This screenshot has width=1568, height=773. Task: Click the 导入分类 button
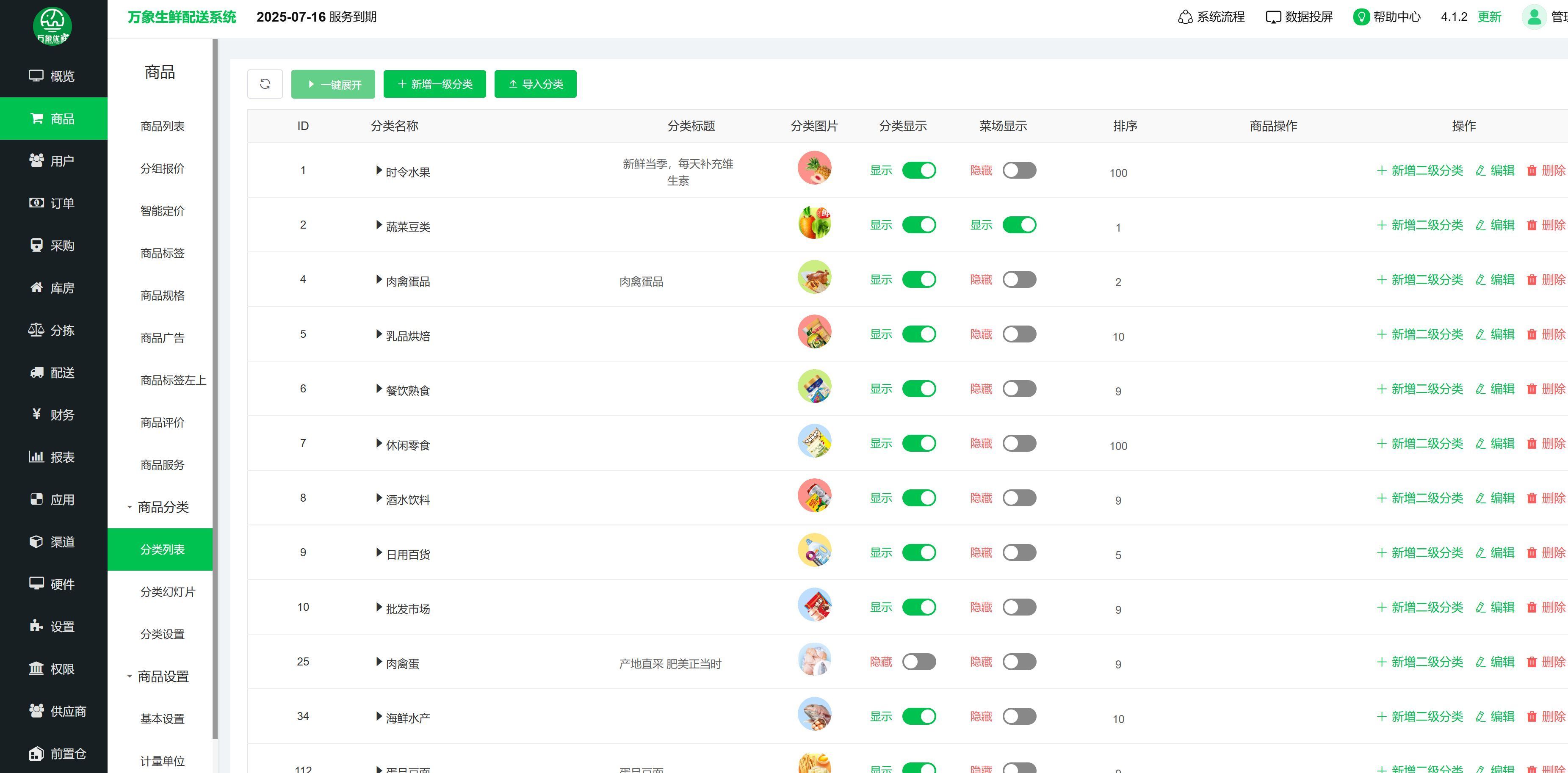[x=535, y=84]
